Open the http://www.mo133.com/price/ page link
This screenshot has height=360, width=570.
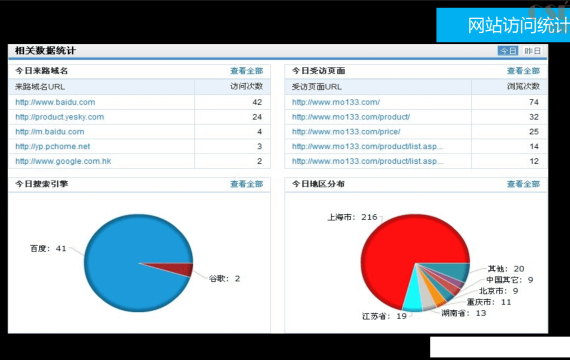pyautogui.click(x=346, y=132)
